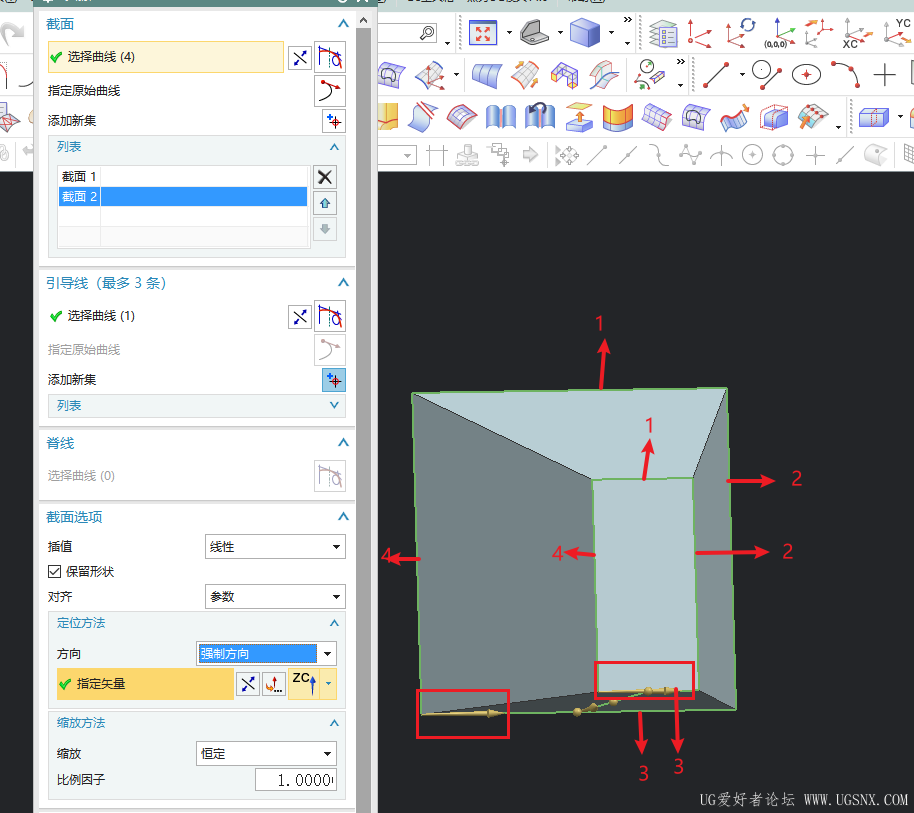Click 指定原始曲线 icon in 截面 section
This screenshot has width=914, height=813.
coord(330,91)
